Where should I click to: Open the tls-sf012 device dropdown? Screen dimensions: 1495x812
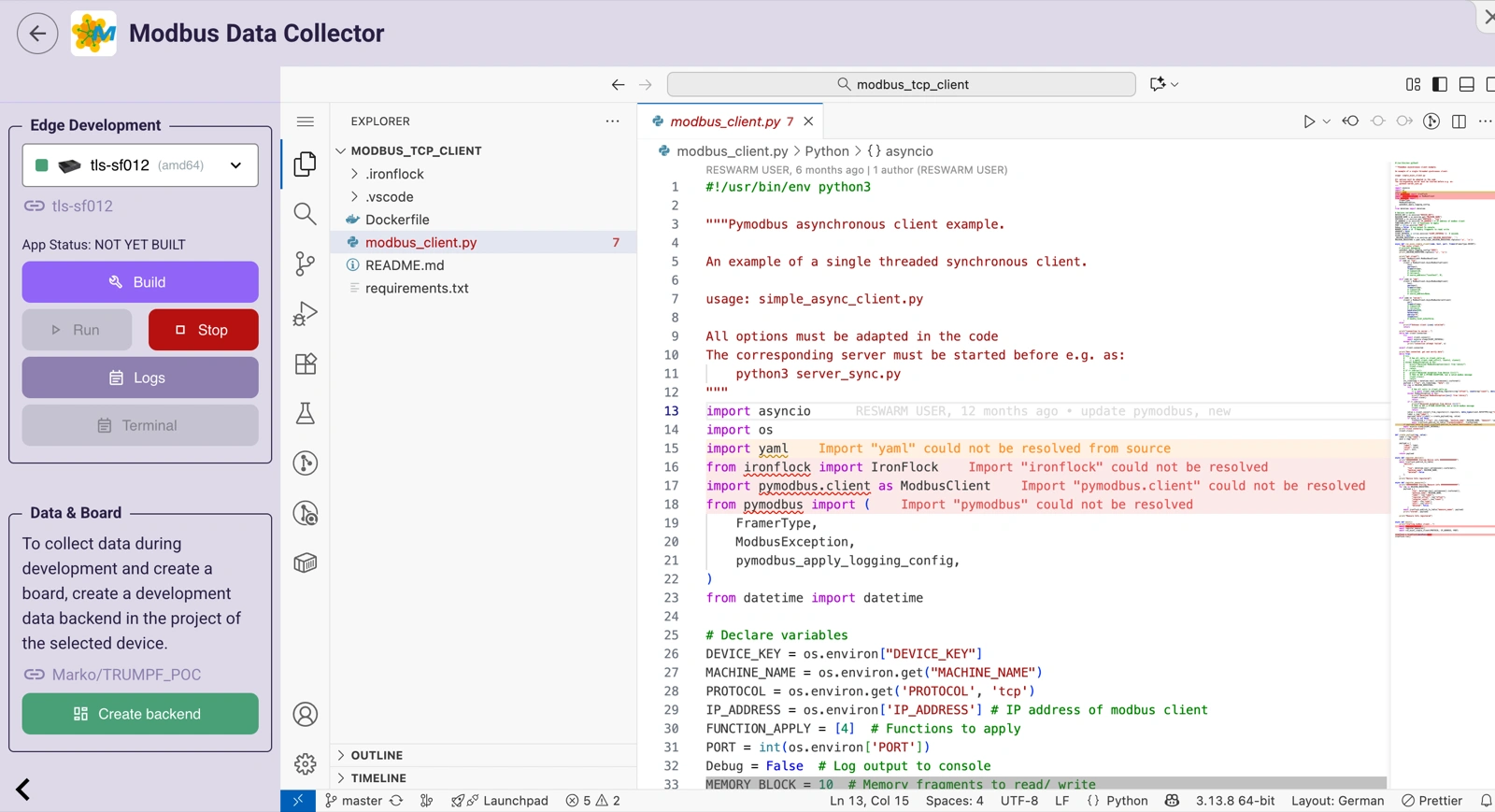(x=140, y=165)
